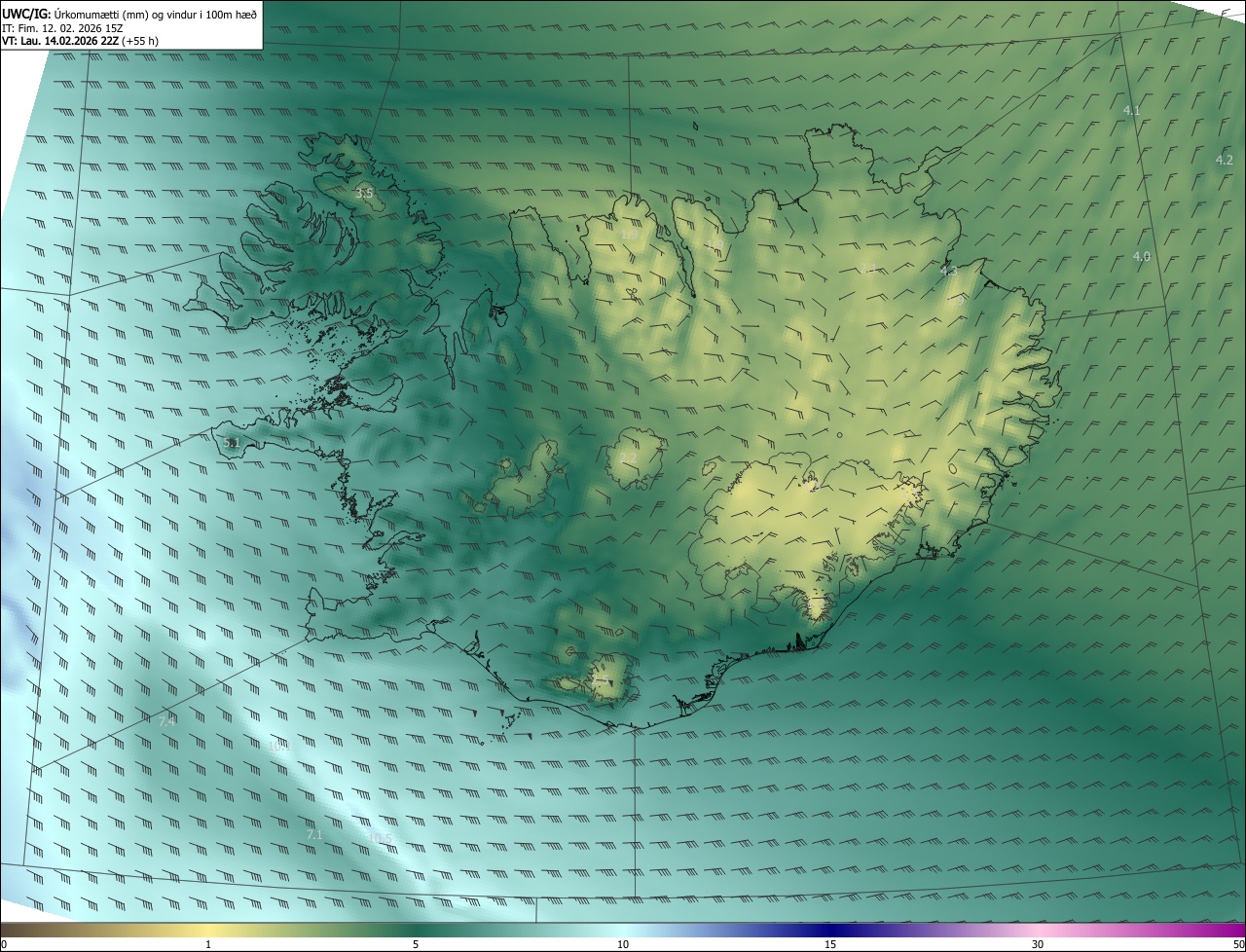The width and height of the screenshot is (1246, 952).
Task: Click the 2.1 precipitation value label
Action: (x=867, y=269)
